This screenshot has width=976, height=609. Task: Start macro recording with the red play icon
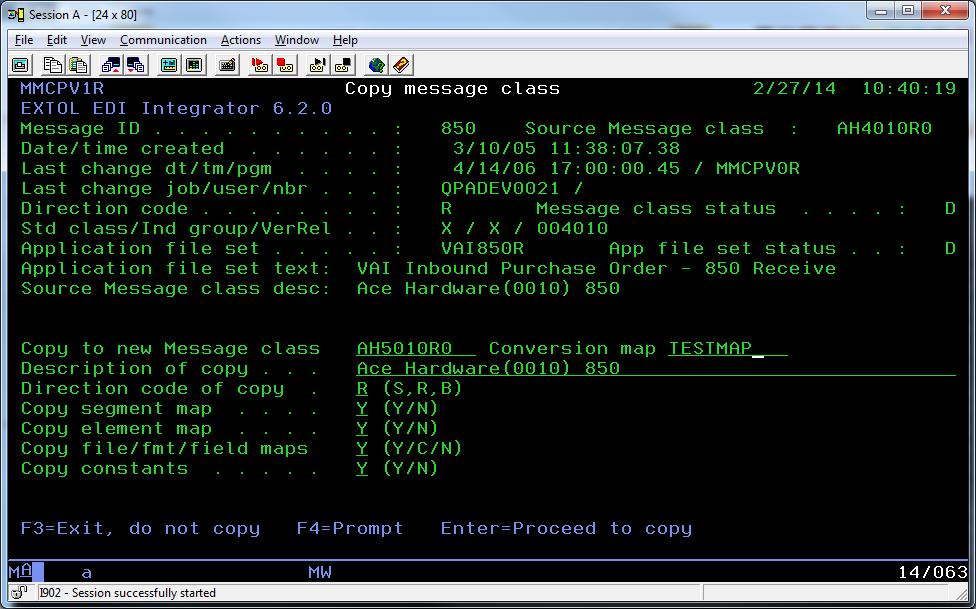pos(260,65)
